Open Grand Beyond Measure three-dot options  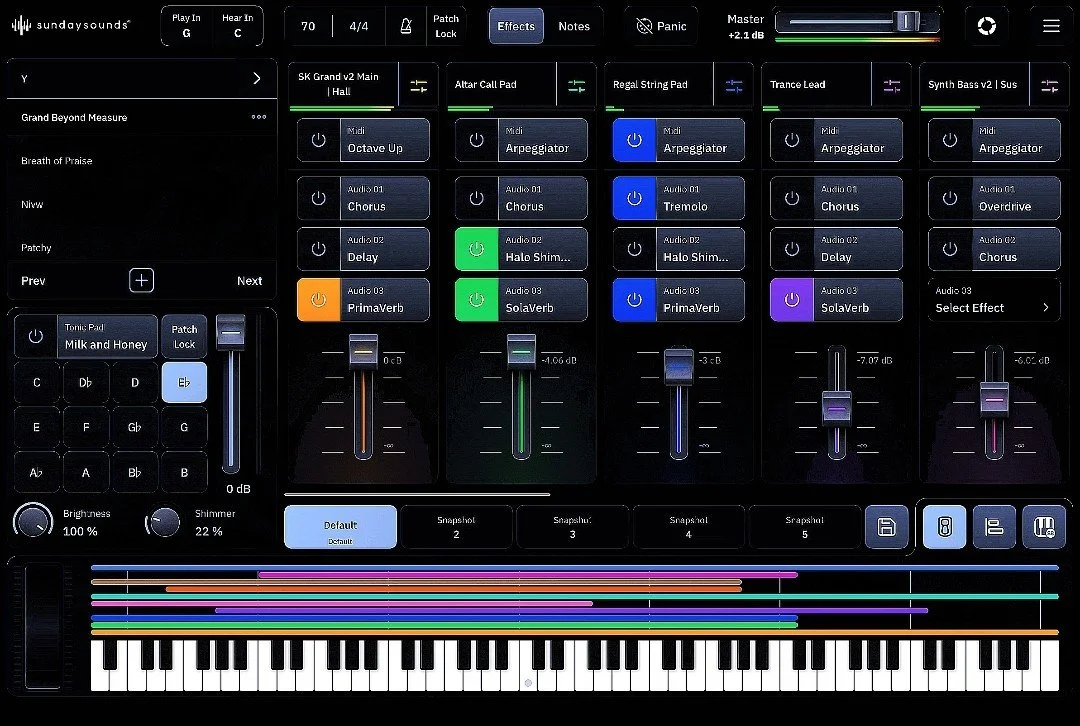pyautogui.click(x=259, y=117)
